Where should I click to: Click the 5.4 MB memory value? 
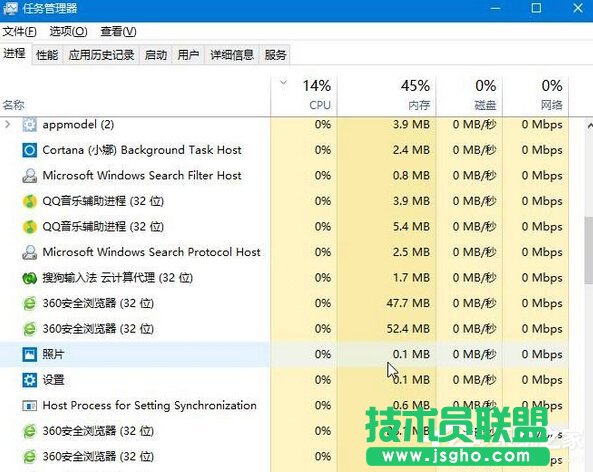pyautogui.click(x=411, y=227)
